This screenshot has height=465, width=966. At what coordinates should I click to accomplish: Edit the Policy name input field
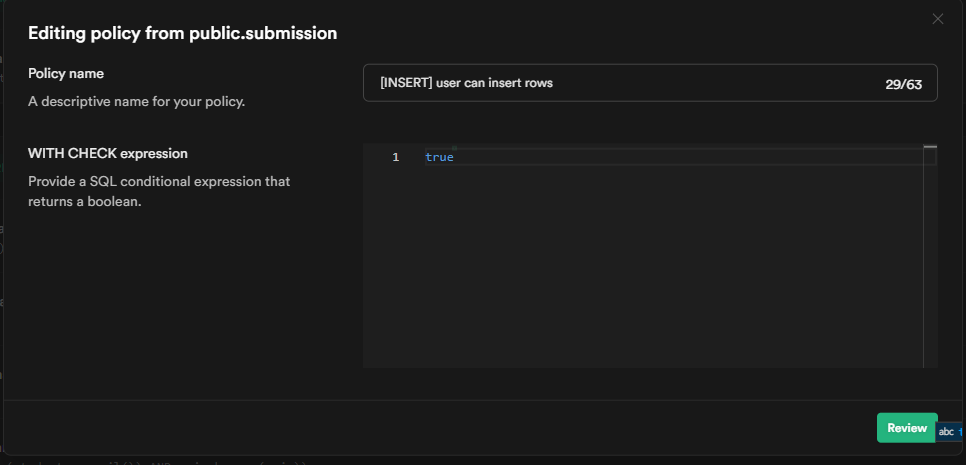(650, 83)
